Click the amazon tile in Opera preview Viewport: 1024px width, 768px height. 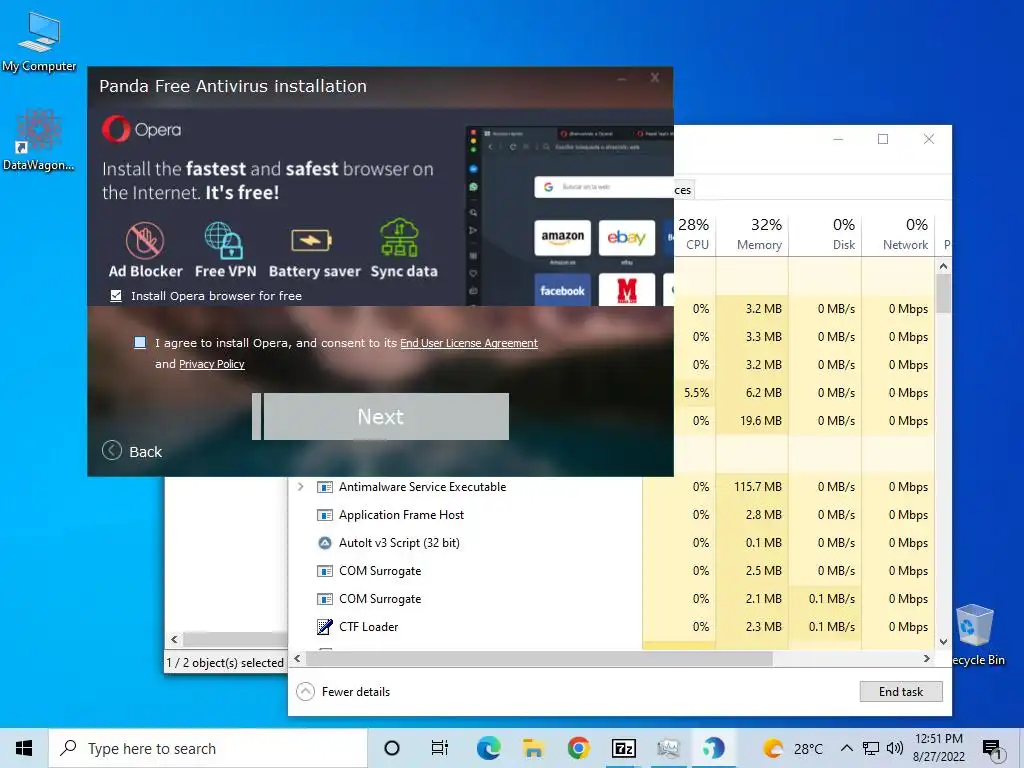click(562, 238)
